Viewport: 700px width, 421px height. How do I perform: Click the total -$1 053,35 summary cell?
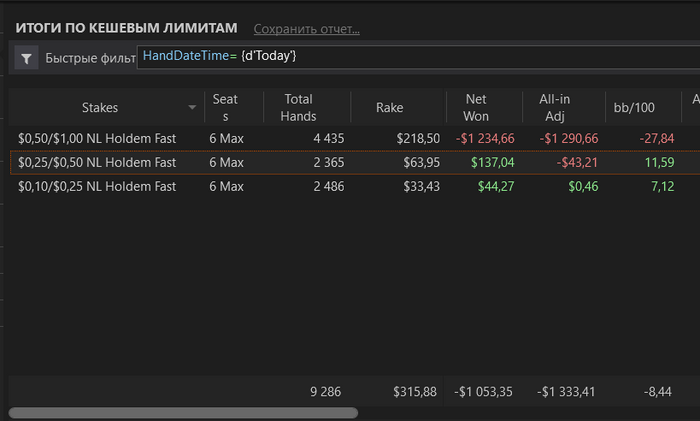(x=483, y=392)
